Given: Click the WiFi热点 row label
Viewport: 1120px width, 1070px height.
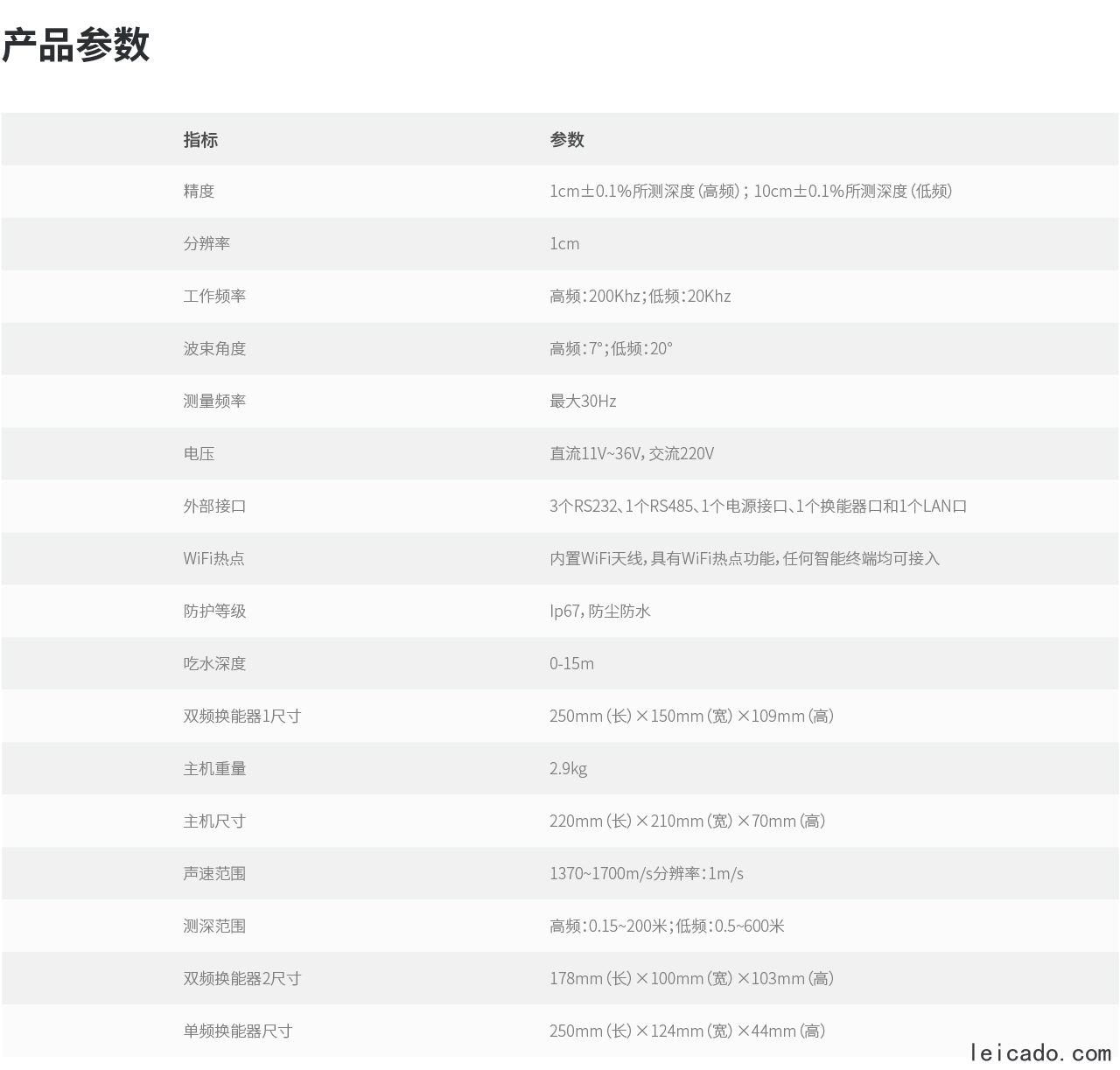Looking at the screenshot, I should click(x=213, y=559).
